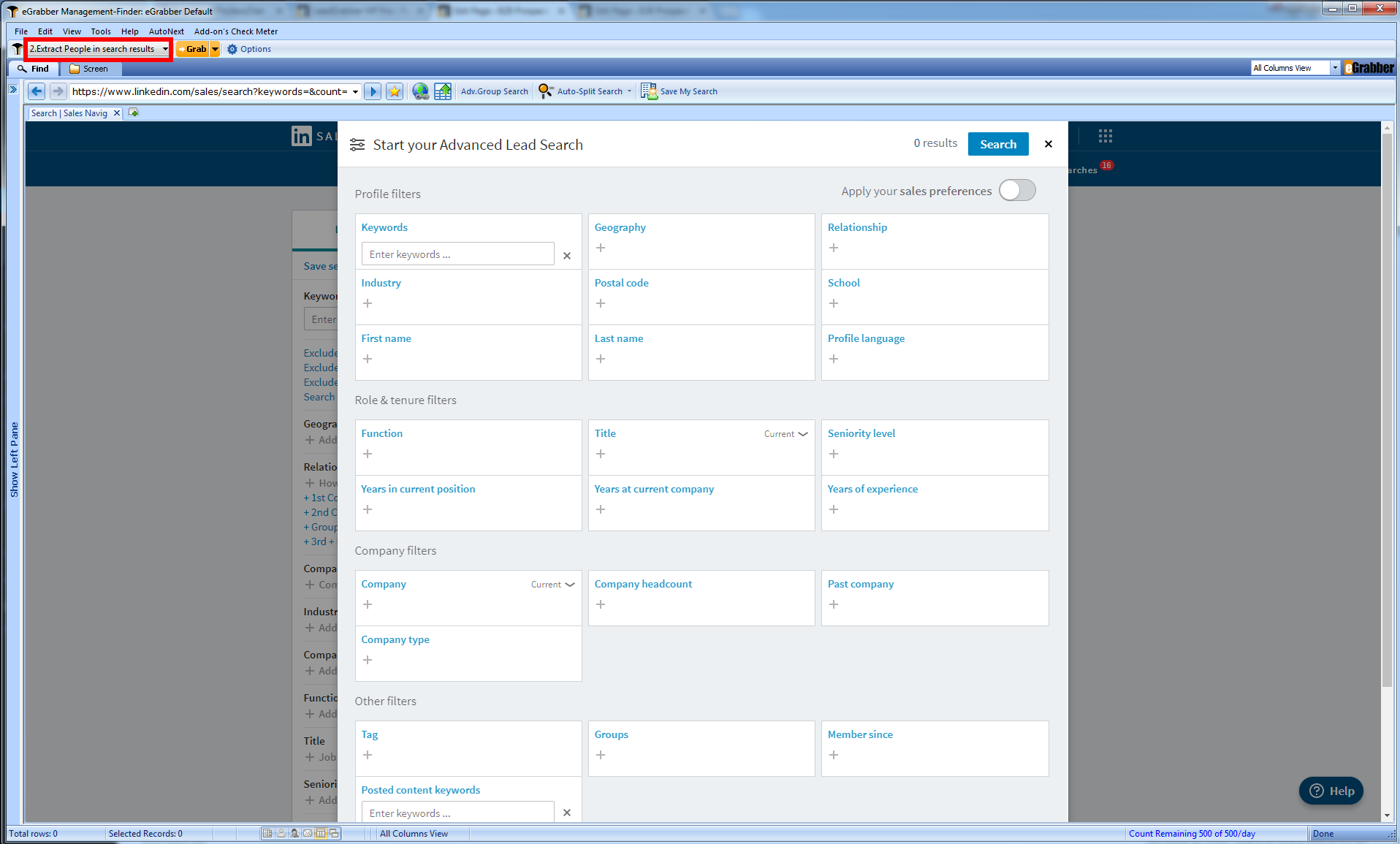Click the Keywords input field
This screenshot has height=844, width=1400.
(457, 254)
